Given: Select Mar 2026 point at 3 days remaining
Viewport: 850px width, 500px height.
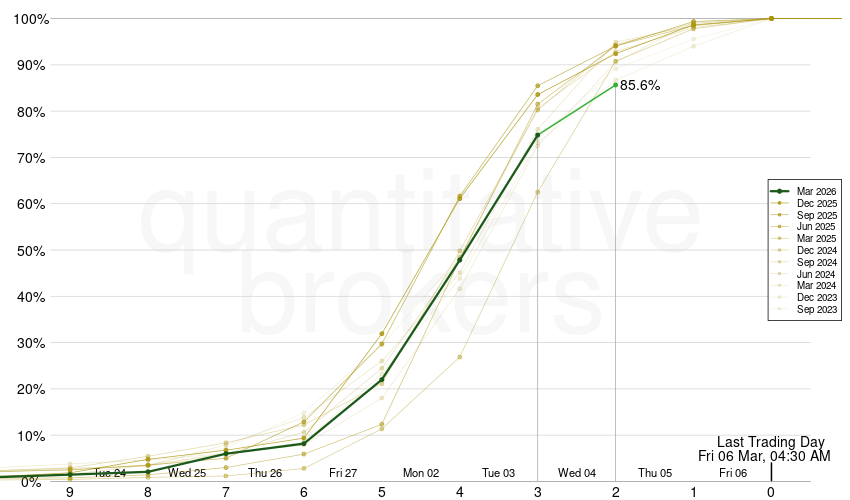Looking at the screenshot, I should (537, 136).
